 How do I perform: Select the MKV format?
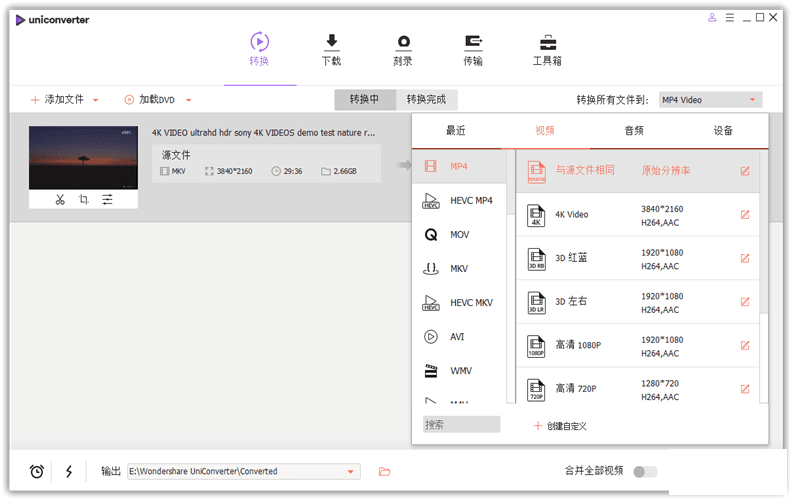(459, 269)
